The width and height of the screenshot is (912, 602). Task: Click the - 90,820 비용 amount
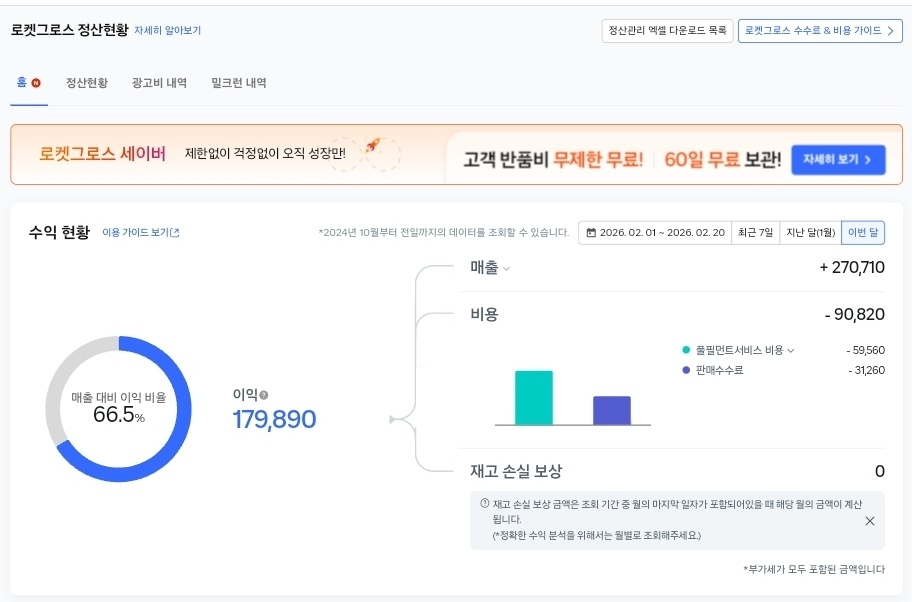pyautogui.click(x=854, y=315)
